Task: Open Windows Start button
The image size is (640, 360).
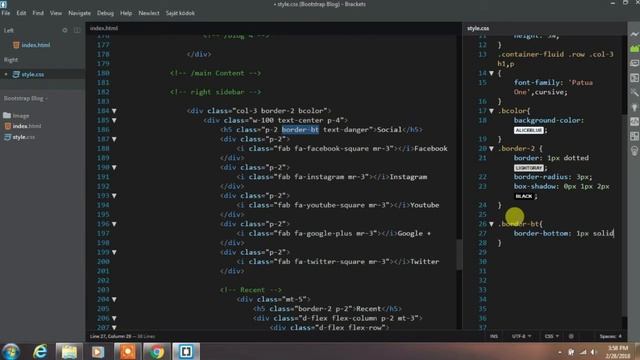Action: pos(11,351)
